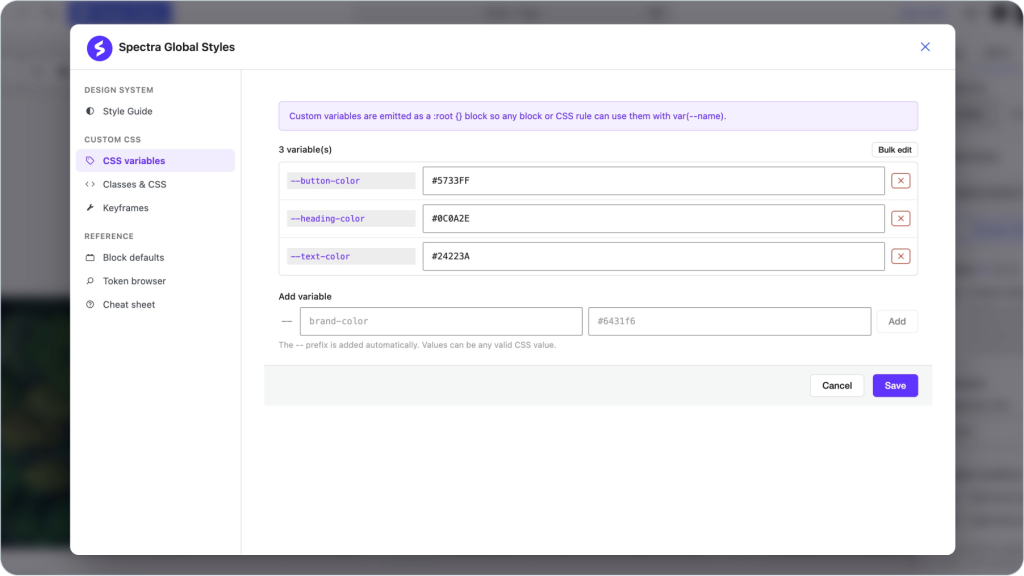Click the prefix hint text below inputs
The width and height of the screenshot is (1024, 576).
click(x=417, y=345)
